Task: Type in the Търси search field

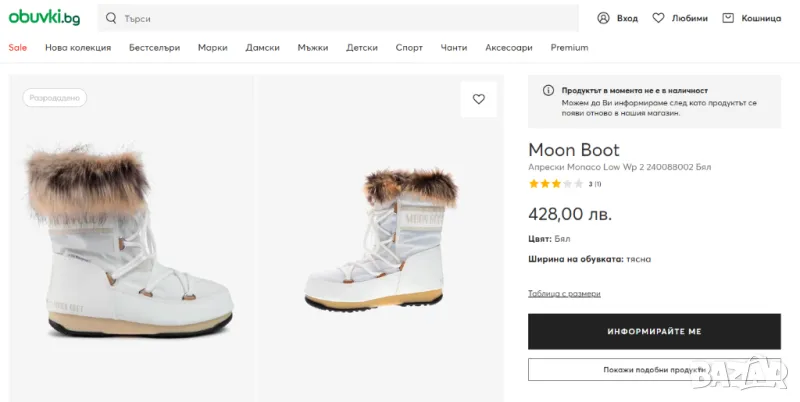Action: coord(340,18)
